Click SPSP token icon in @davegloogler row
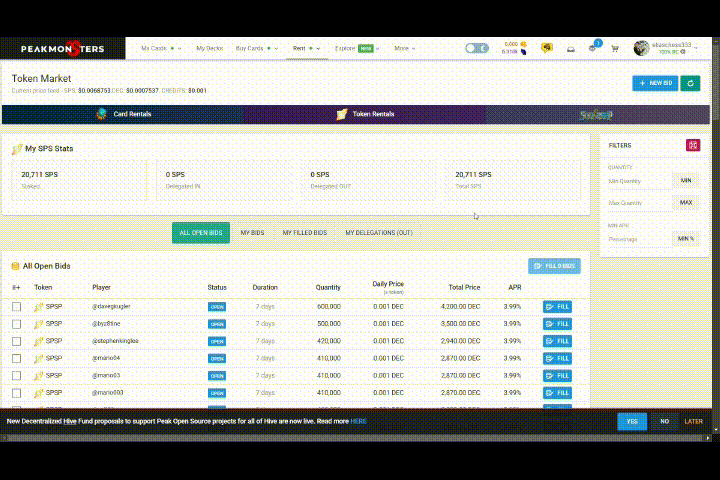 click(39, 307)
